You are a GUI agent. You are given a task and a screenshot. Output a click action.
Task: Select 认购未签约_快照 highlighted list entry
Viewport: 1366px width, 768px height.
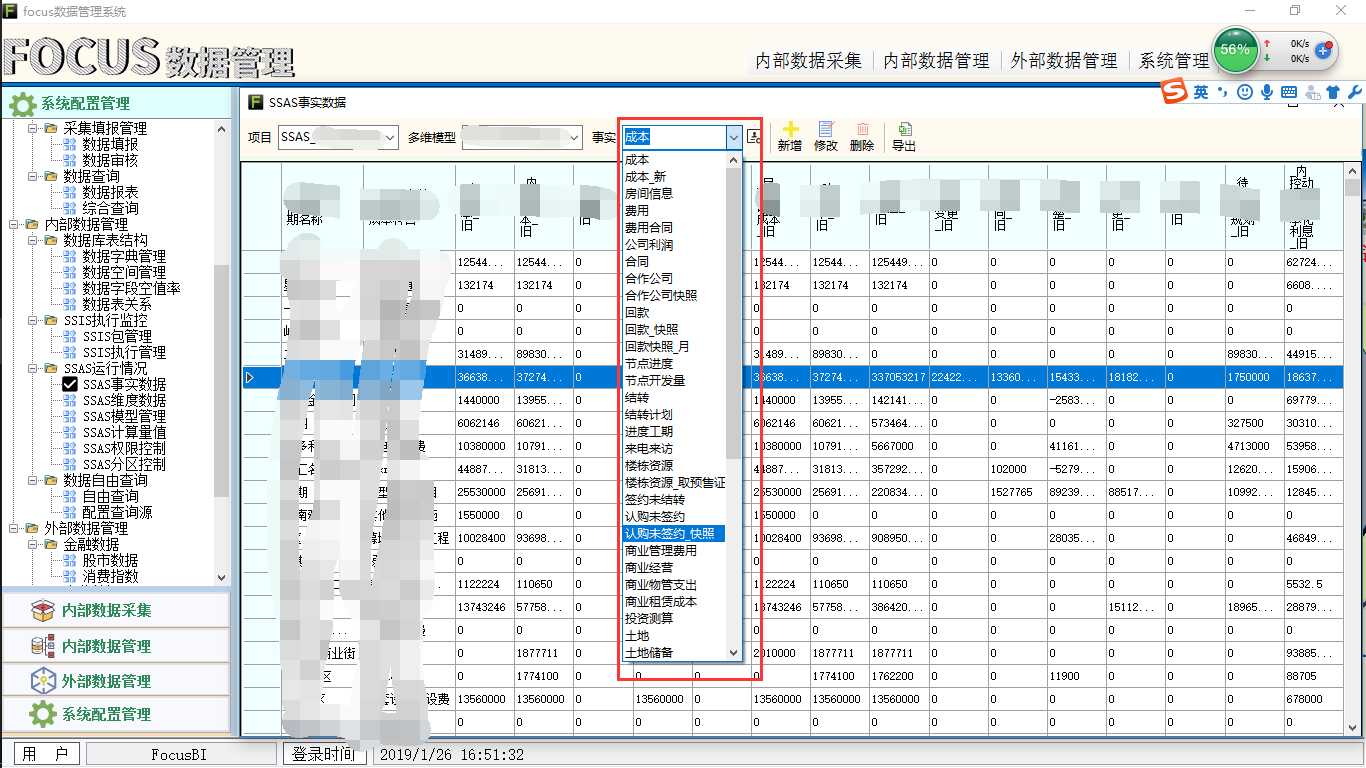673,534
